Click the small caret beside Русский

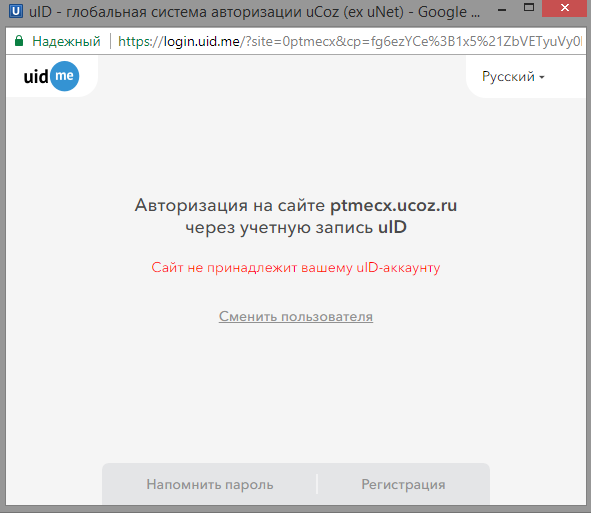pyautogui.click(x=542, y=78)
